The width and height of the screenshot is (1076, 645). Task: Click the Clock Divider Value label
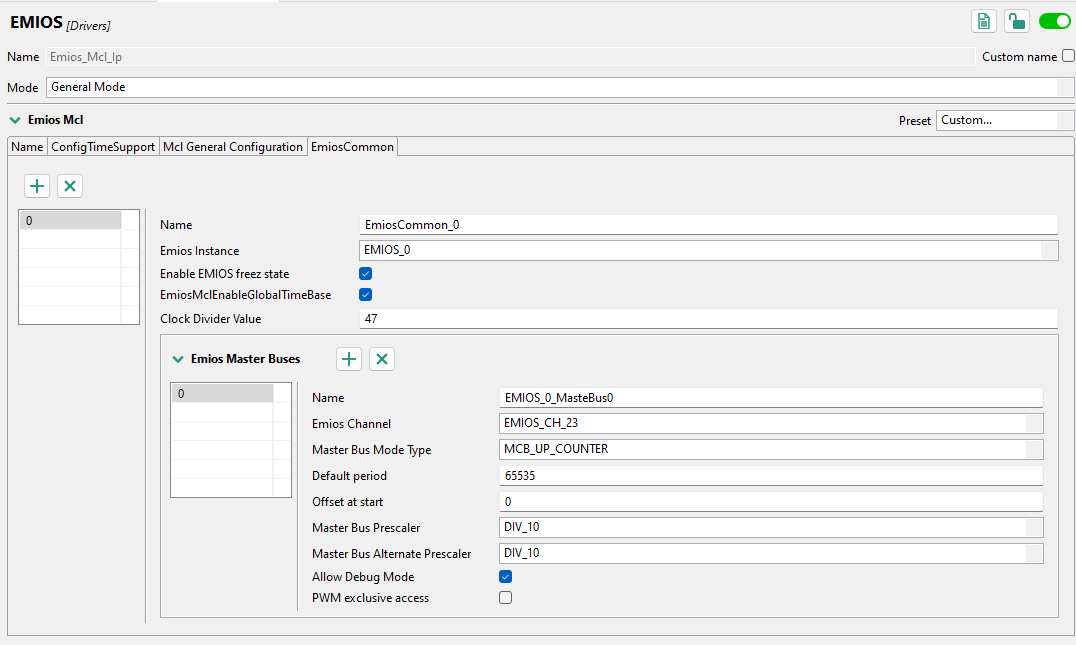click(211, 319)
